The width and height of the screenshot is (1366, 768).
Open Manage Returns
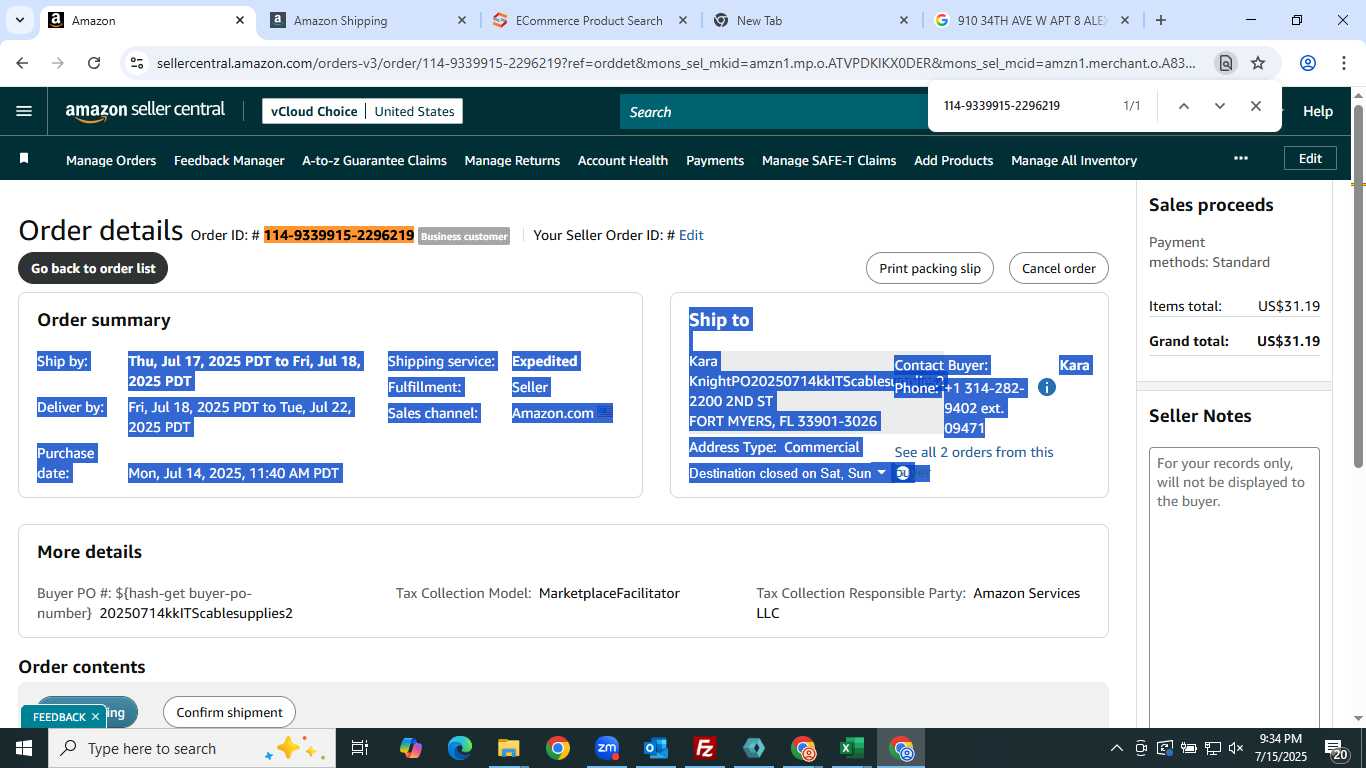tap(512, 160)
